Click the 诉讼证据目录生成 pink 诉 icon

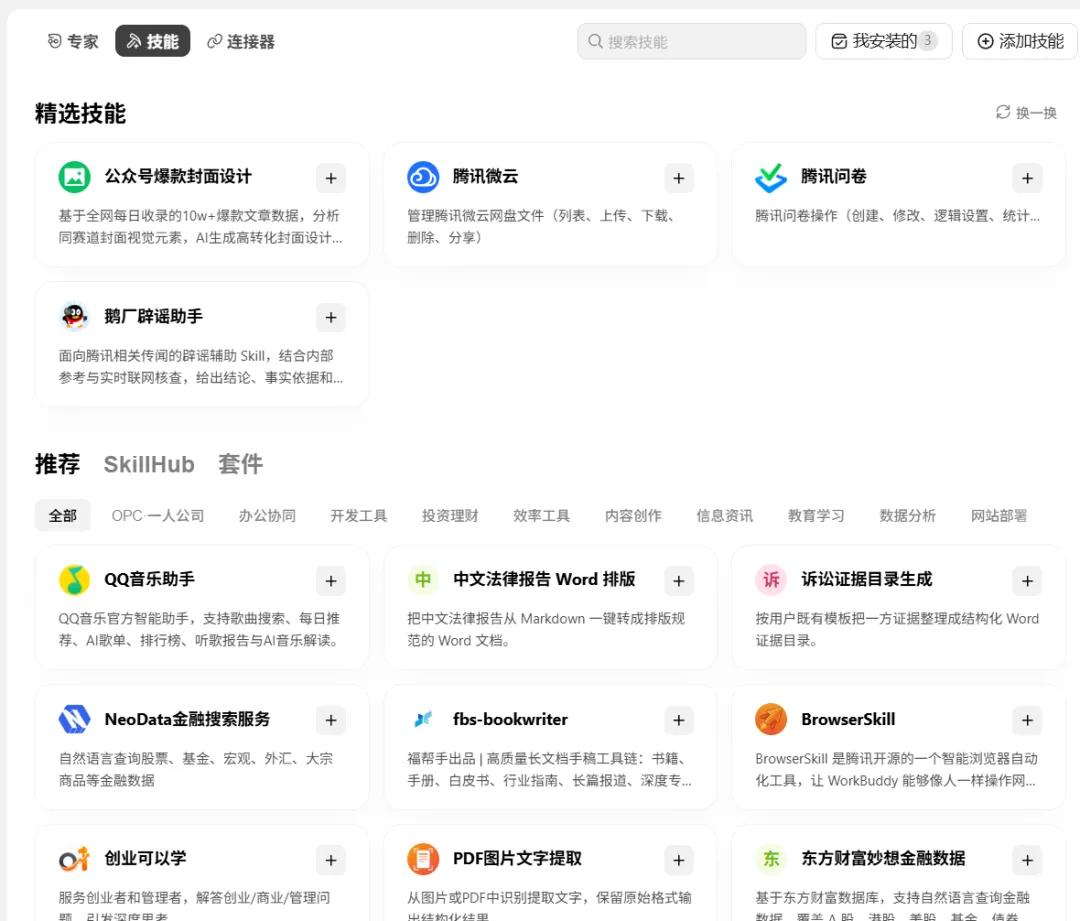coord(771,580)
